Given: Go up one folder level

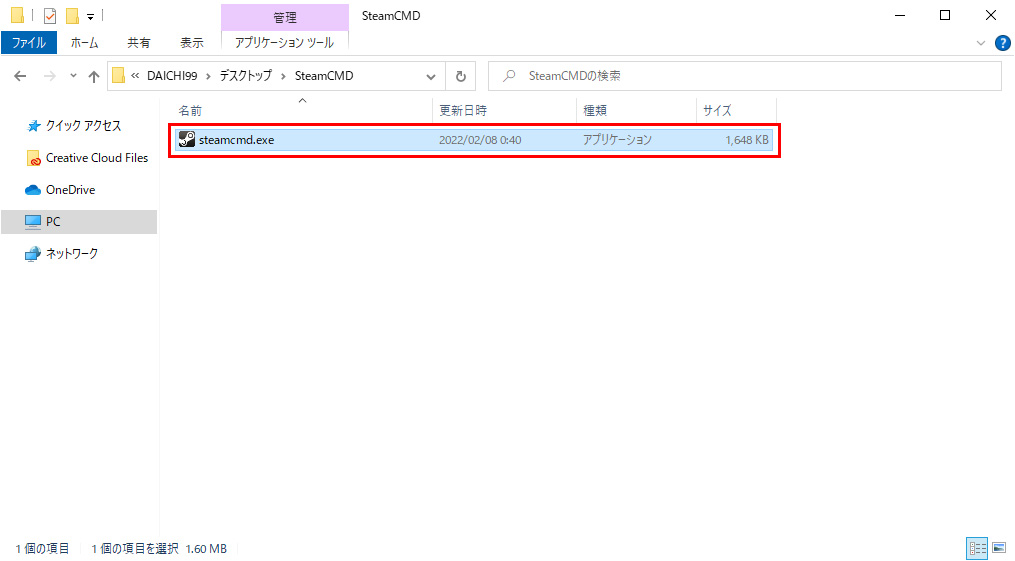Looking at the screenshot, I should coord(94,76).
